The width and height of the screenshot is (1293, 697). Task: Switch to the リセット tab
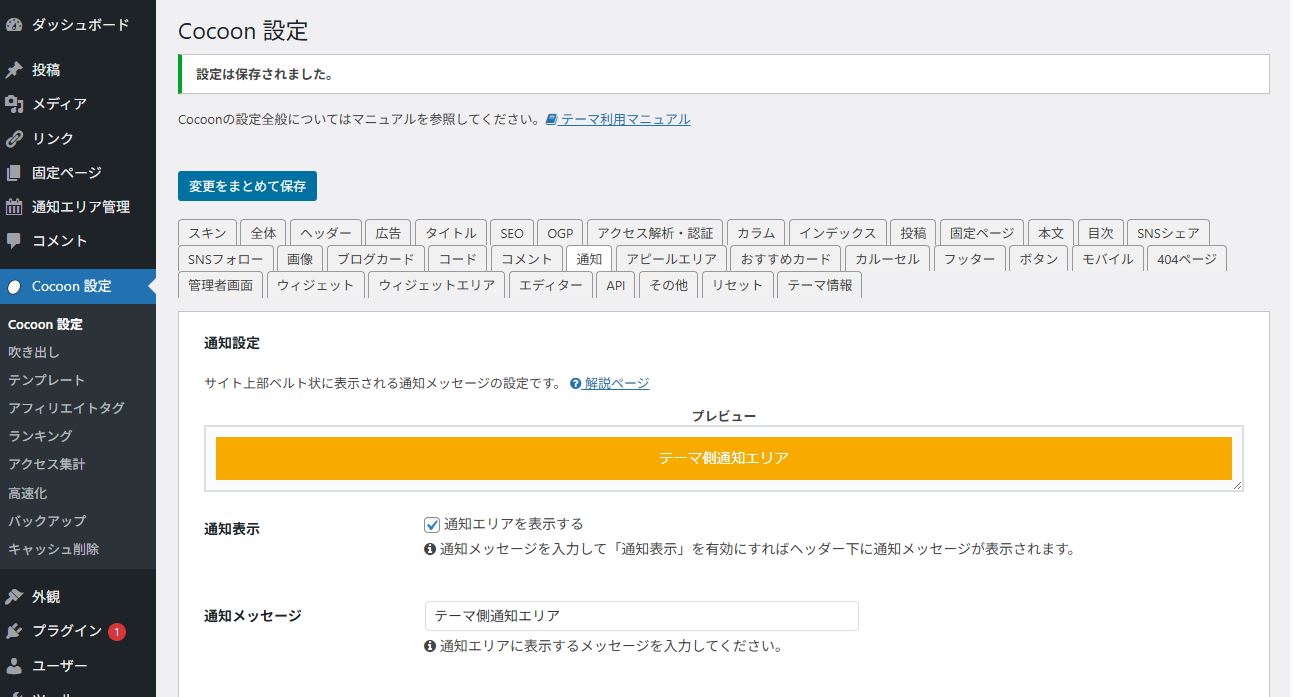pos(737,285)
